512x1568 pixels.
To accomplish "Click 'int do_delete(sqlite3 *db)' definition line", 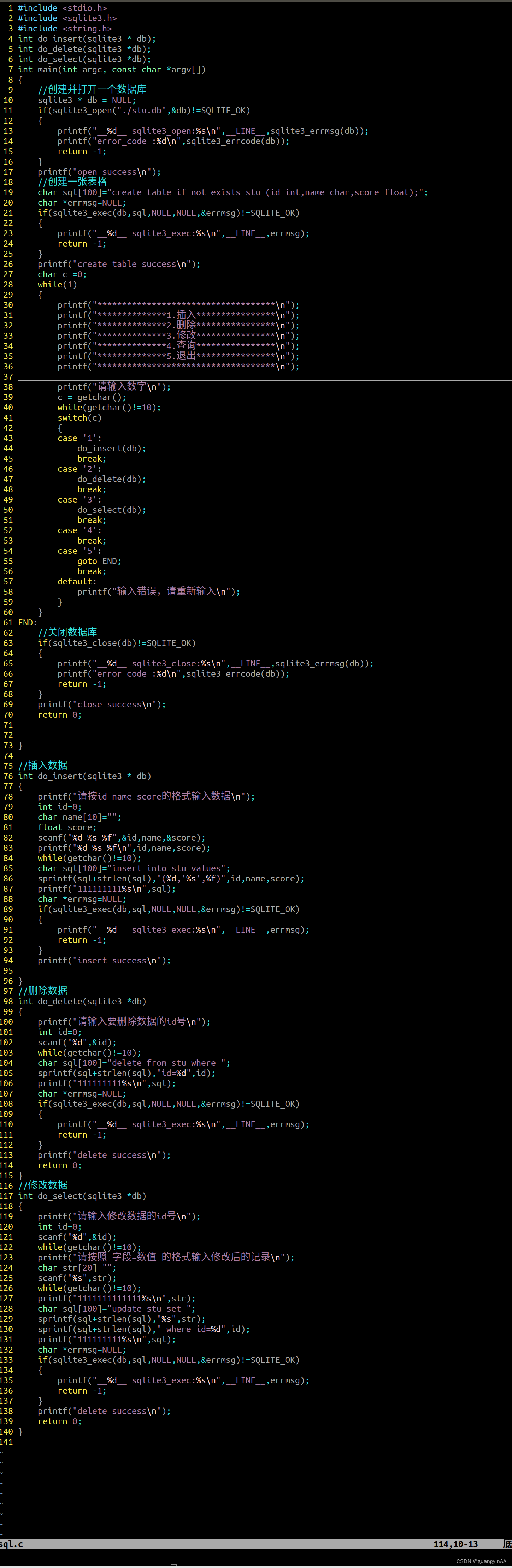I will click(x=82, y=1001).
